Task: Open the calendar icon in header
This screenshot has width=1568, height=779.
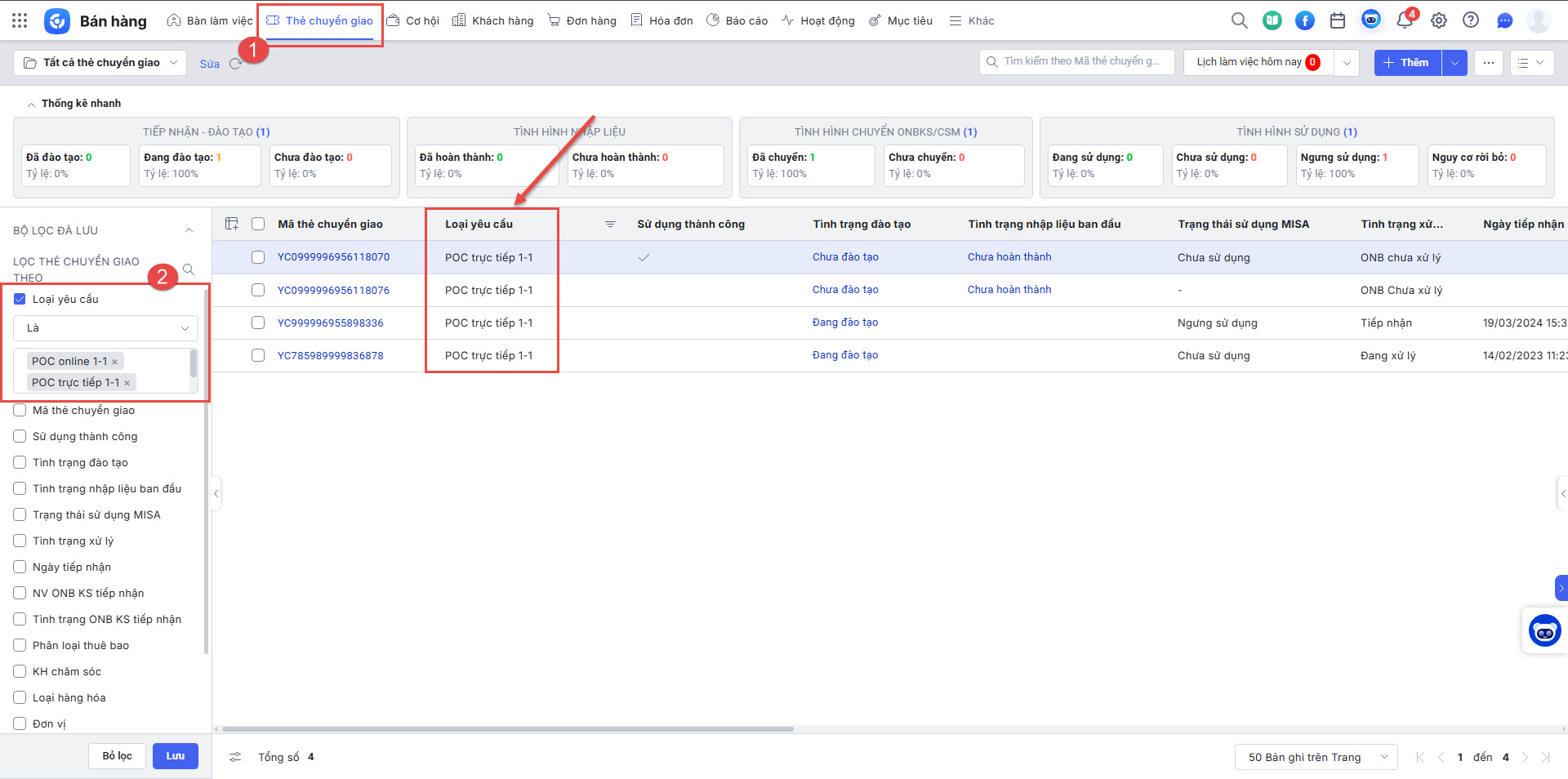Action: (1337, 20)
